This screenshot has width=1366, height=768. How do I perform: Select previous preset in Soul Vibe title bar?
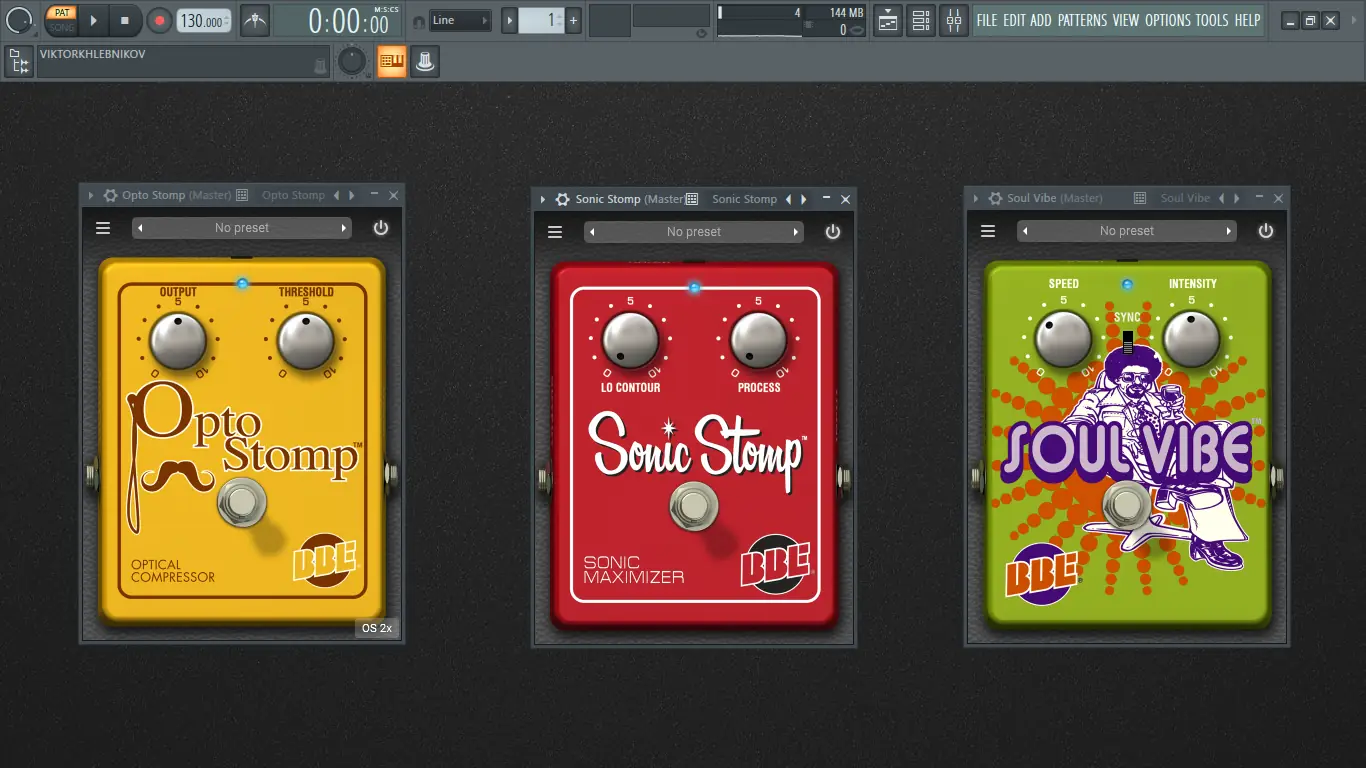tap(1221, 199)
